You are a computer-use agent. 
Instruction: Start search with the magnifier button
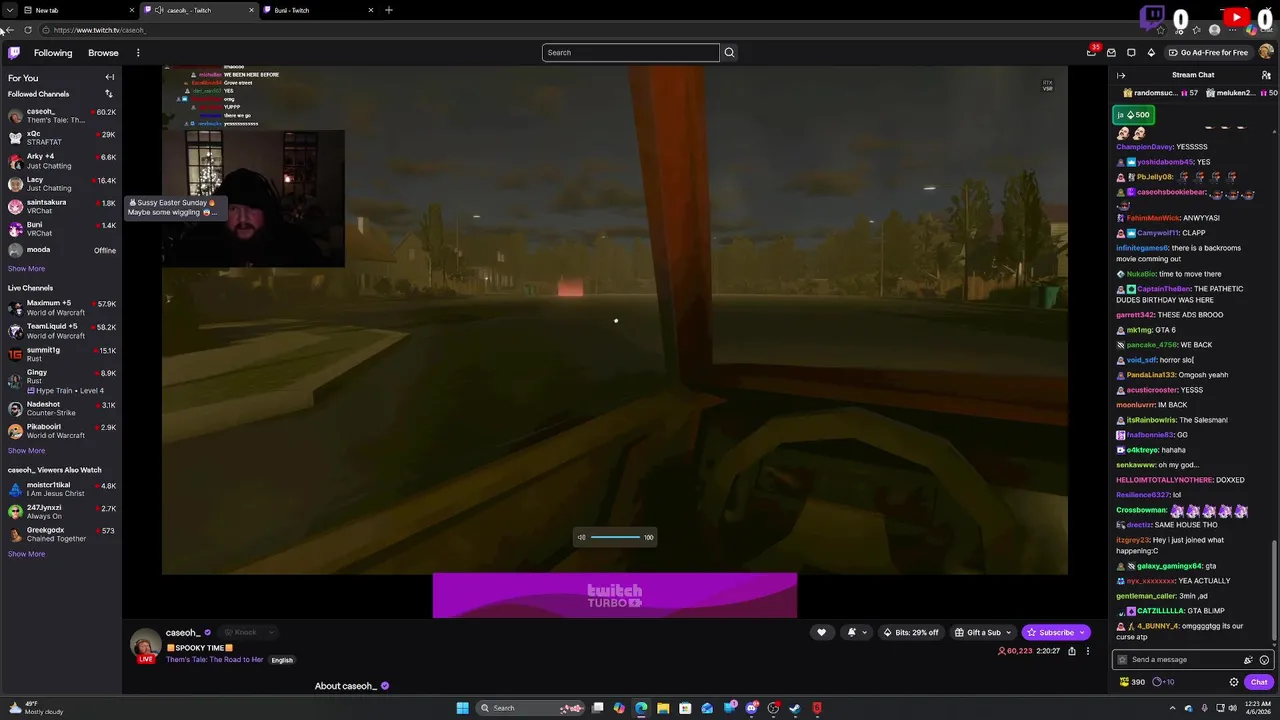pyautogui.click(x=729, y=52)
